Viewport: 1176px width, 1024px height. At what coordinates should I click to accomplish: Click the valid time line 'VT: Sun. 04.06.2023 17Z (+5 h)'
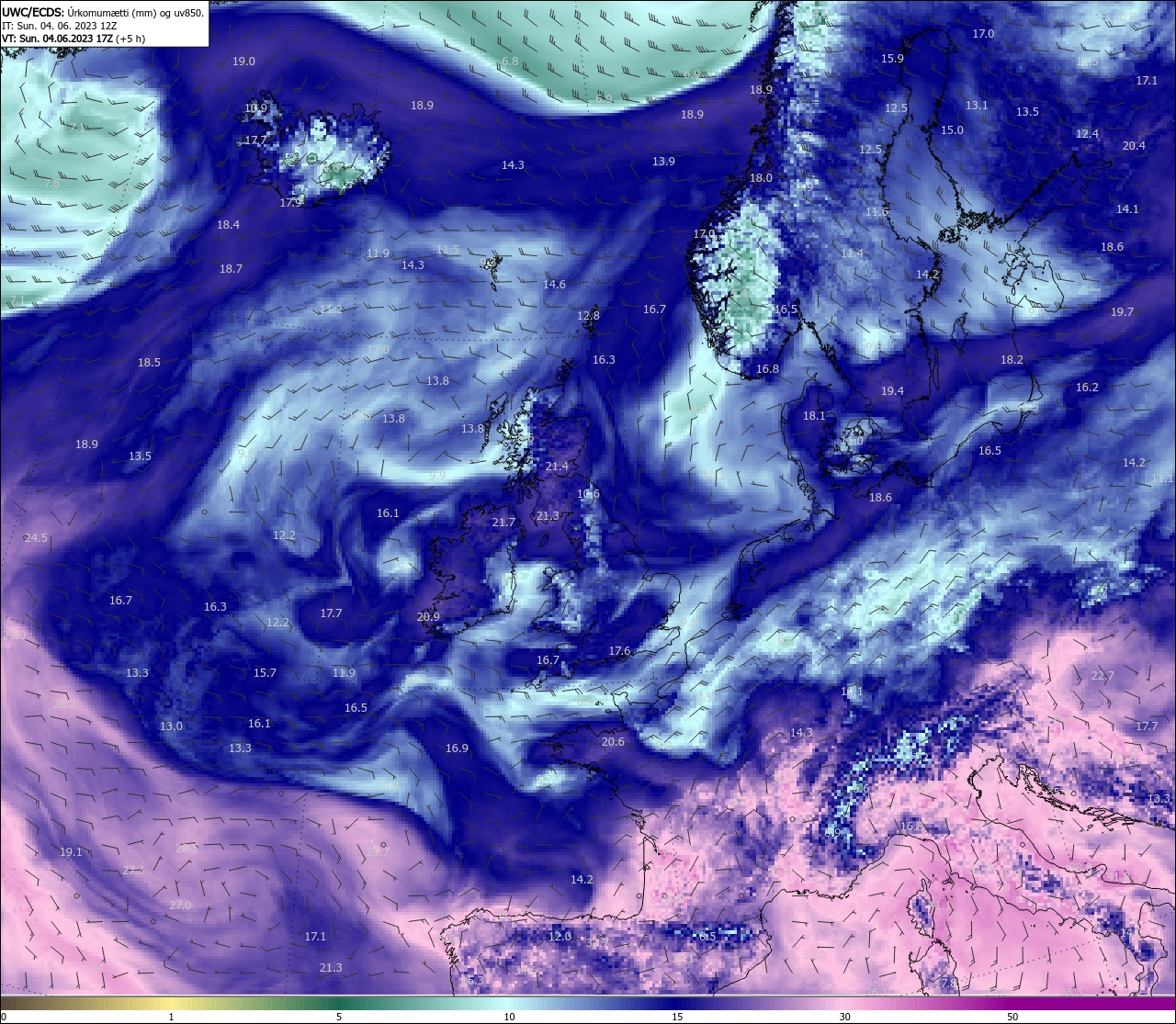point(73,39)
